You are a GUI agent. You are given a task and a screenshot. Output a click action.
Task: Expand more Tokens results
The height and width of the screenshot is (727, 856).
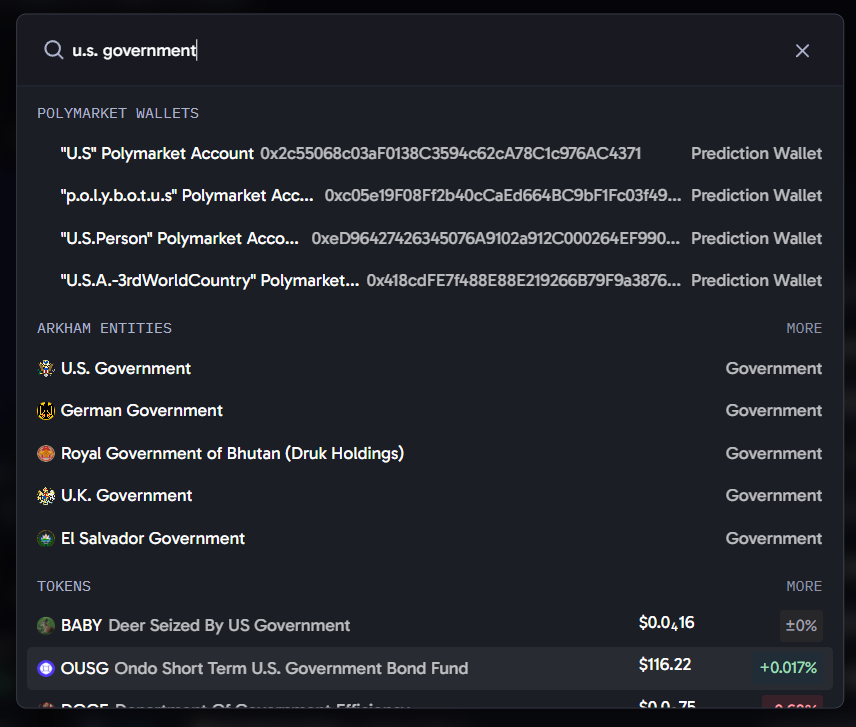[804, 586]
